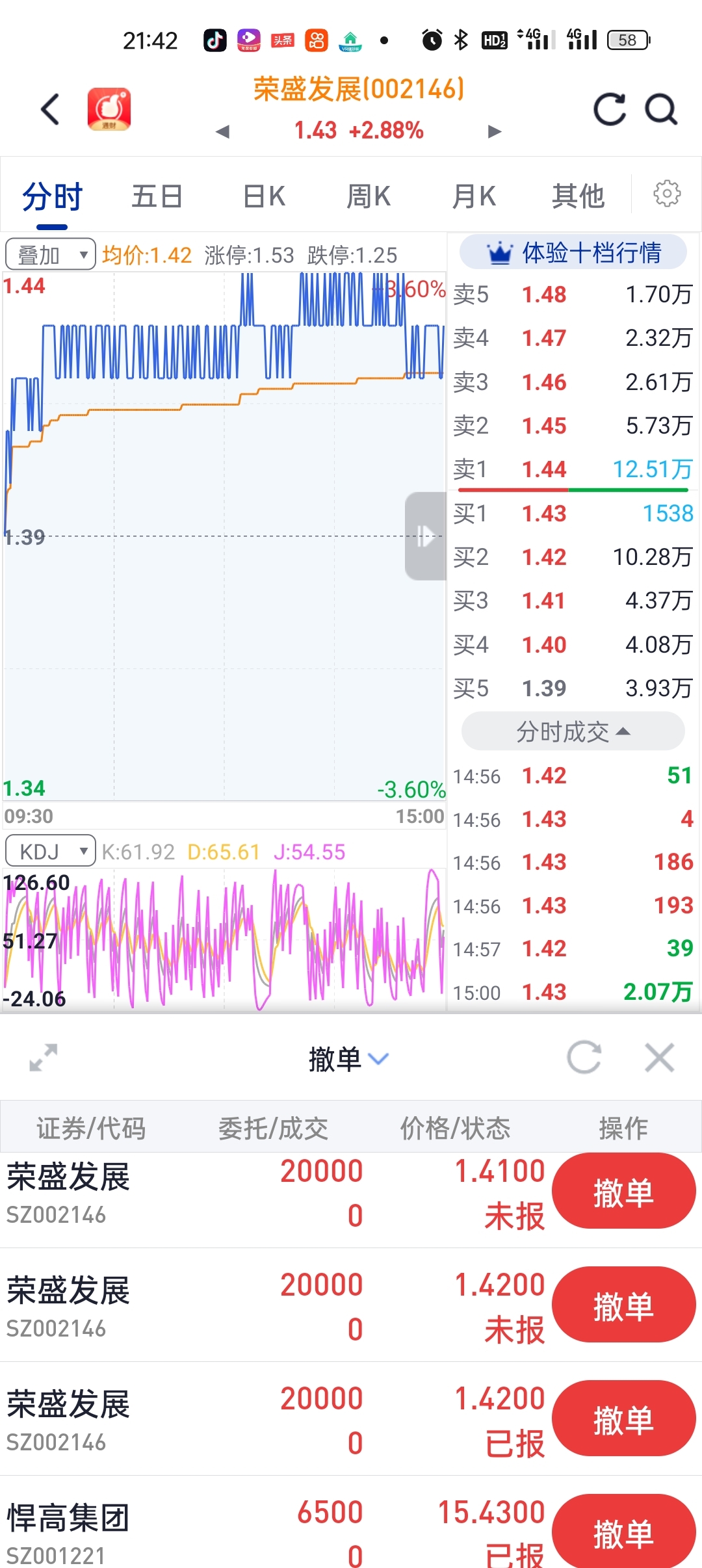702x1568 pixels.
Task: Tap crown icon for ten-level quotes
Action: (x=500, y=253)
